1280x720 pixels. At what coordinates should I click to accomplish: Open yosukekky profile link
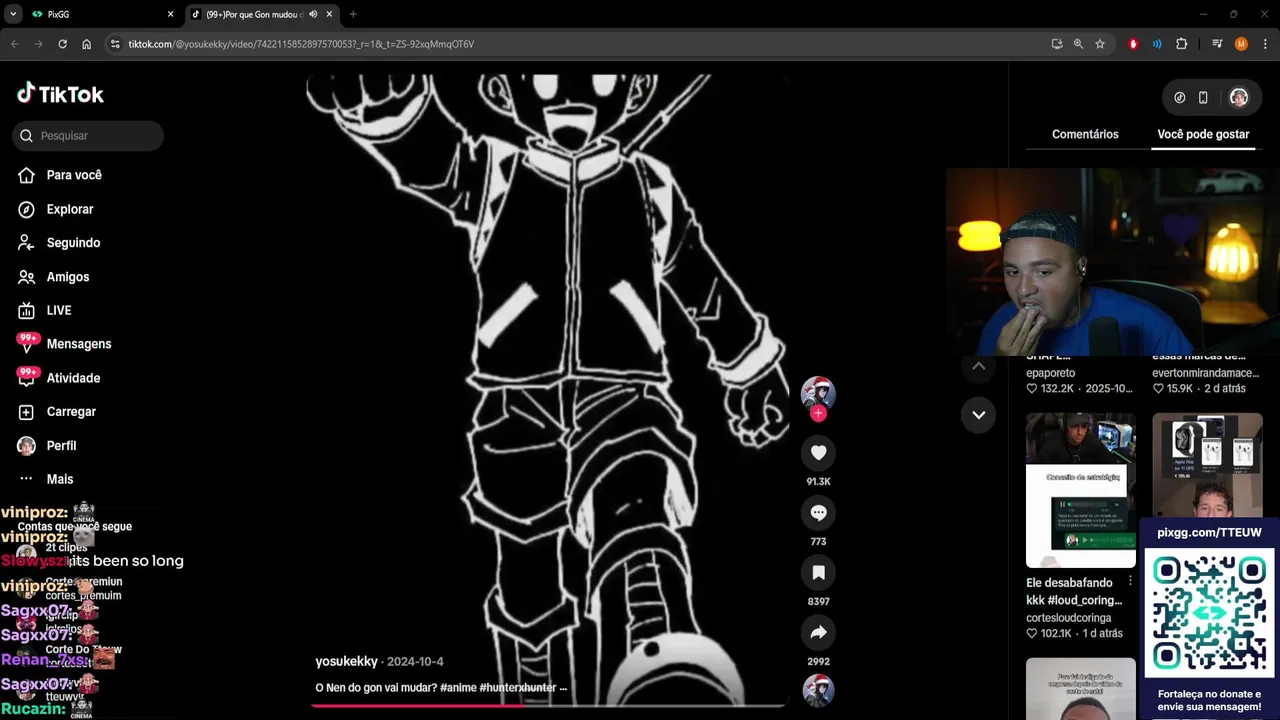pos(346,662)
